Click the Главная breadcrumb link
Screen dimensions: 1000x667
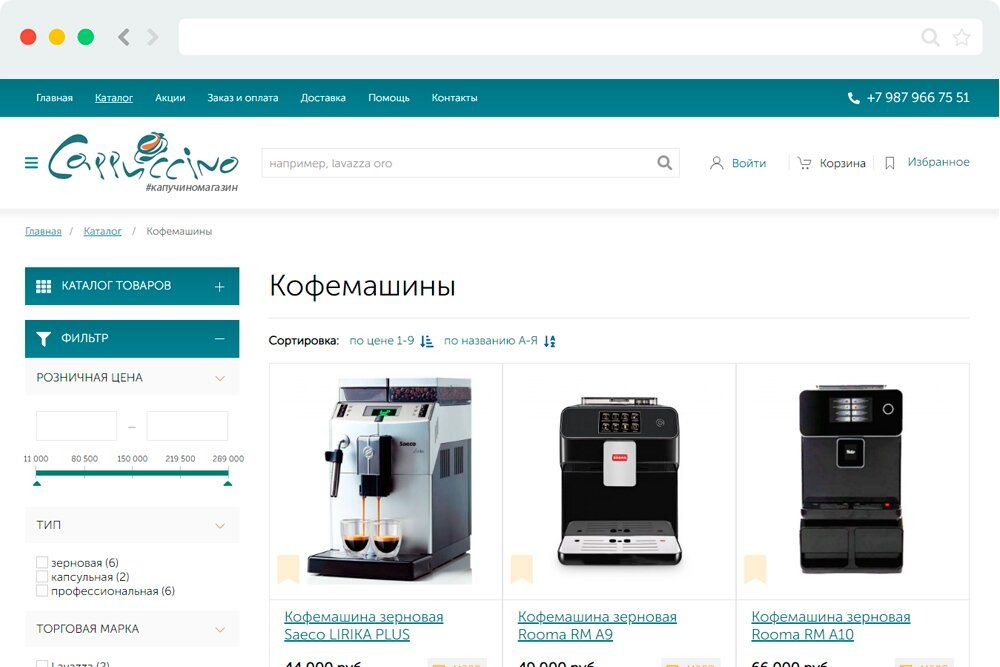coord(43,231)
